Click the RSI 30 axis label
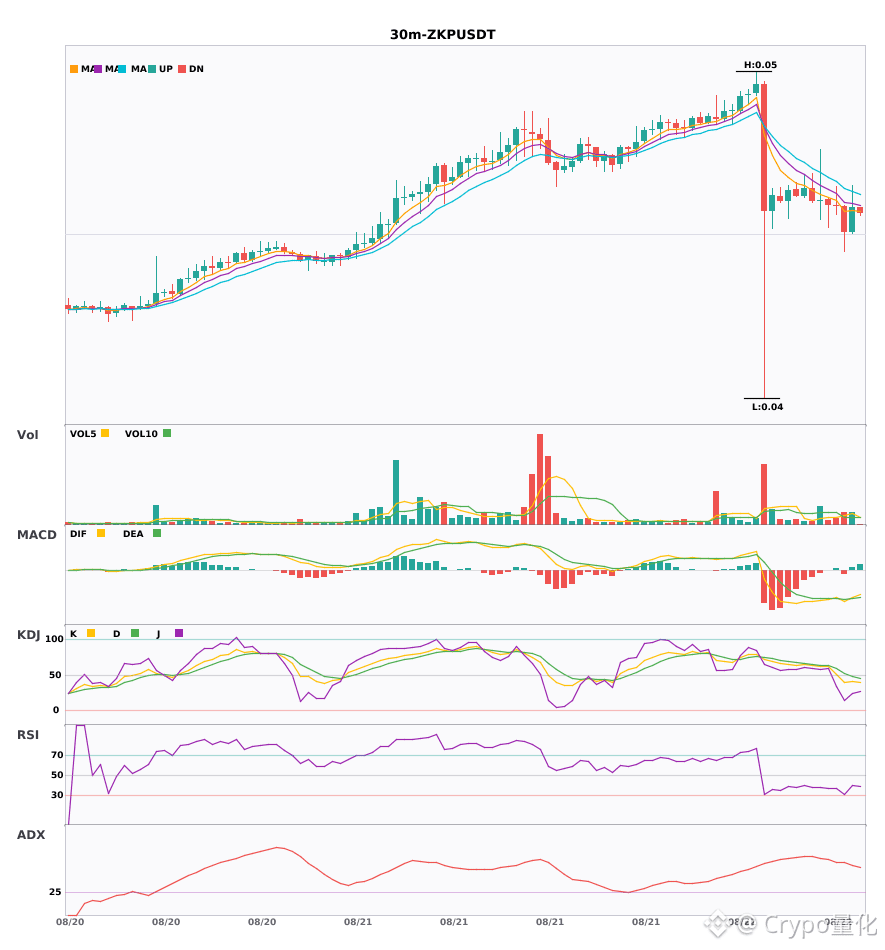 [57, 795]
